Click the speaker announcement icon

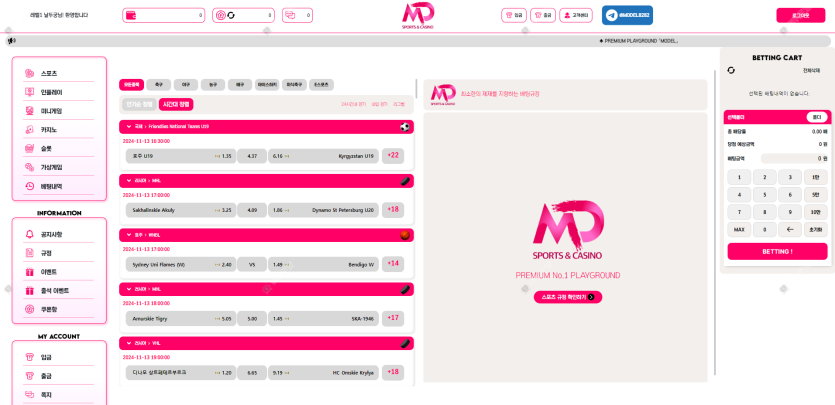click(11, 41)
